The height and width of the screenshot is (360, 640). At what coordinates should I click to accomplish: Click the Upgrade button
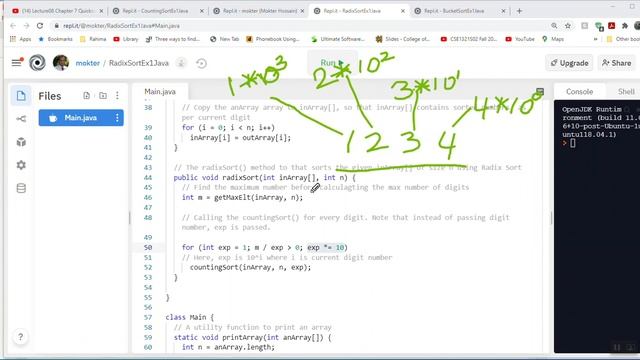[x=569, y=63]
